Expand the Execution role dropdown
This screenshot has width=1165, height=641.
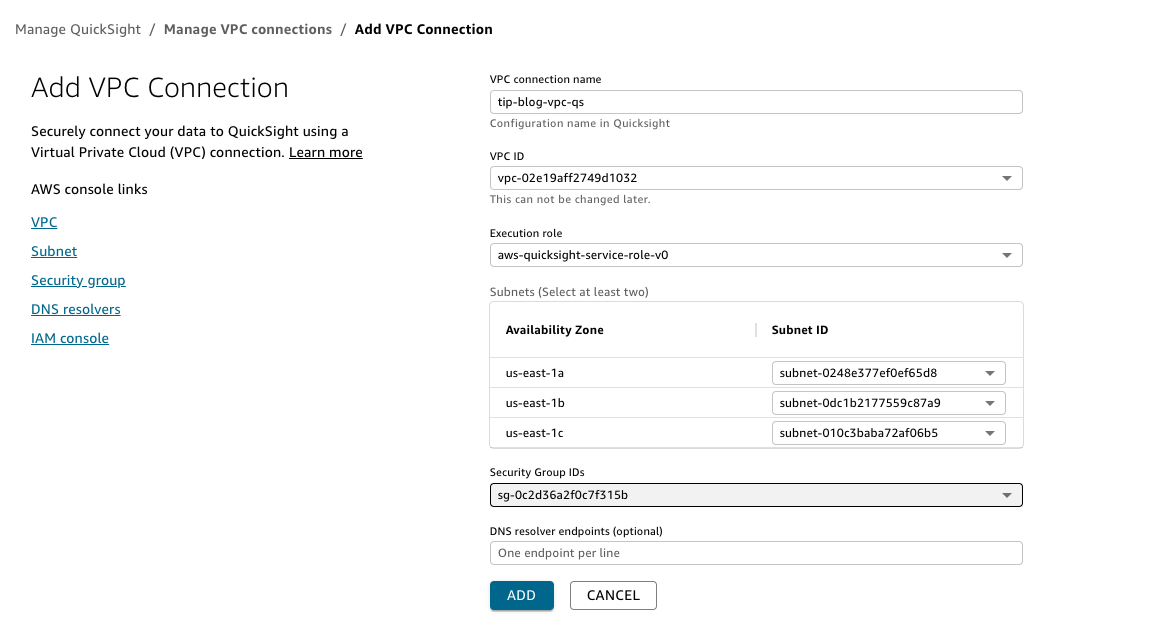[x=756, y=256]
